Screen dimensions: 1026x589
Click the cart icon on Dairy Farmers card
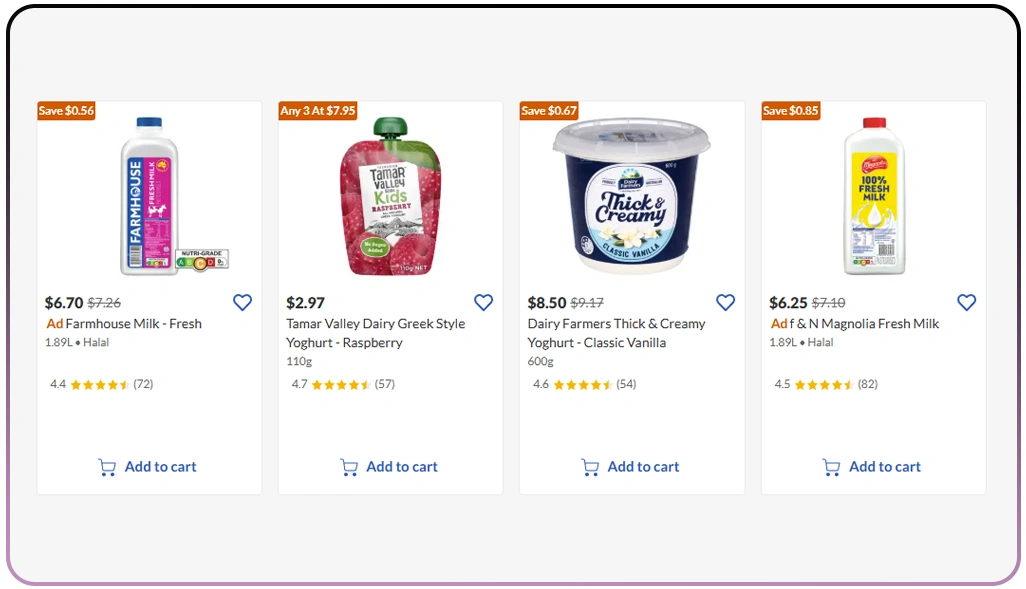pyautogui.click(x=590, y=466)
